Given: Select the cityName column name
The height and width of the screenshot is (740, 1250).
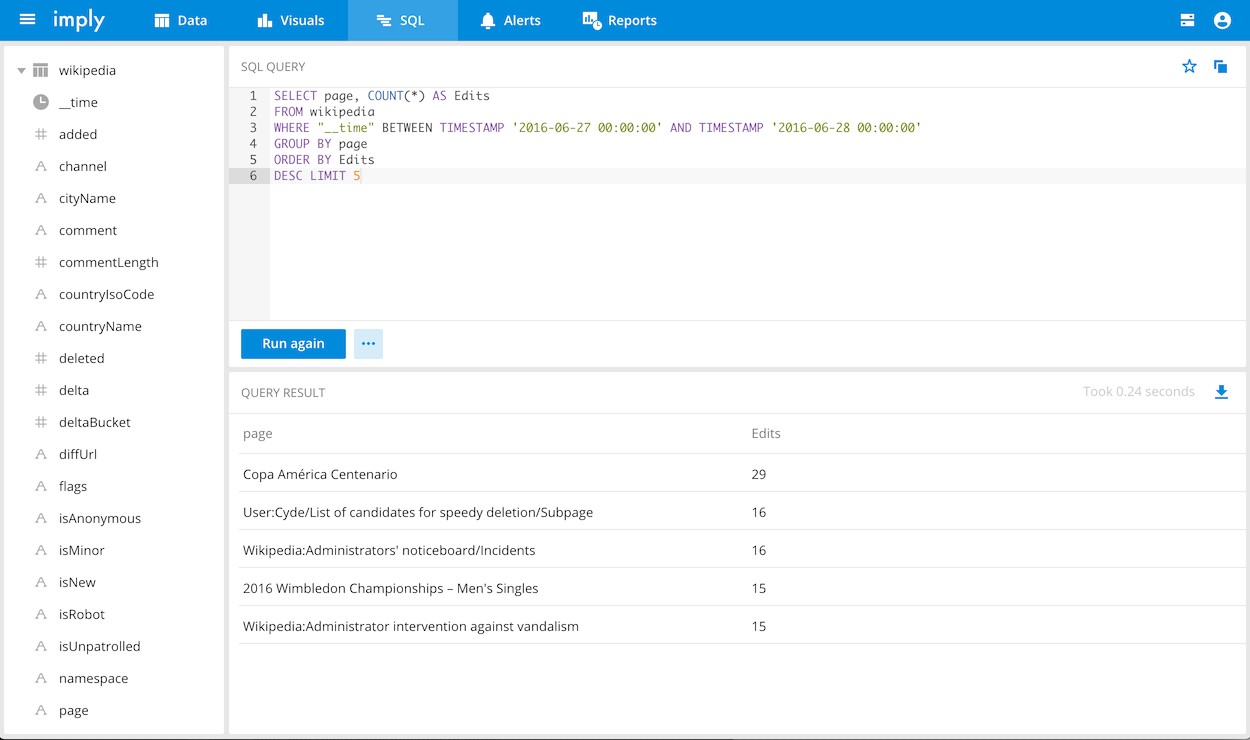Looking at the screenshot, I should coord(87,199).
